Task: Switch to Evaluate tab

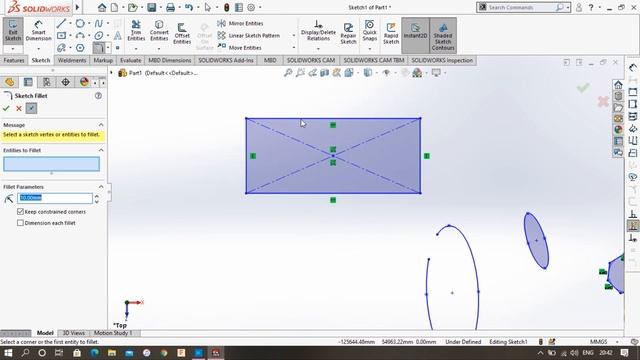Action: pyautogui.click(x=131, y=60)
